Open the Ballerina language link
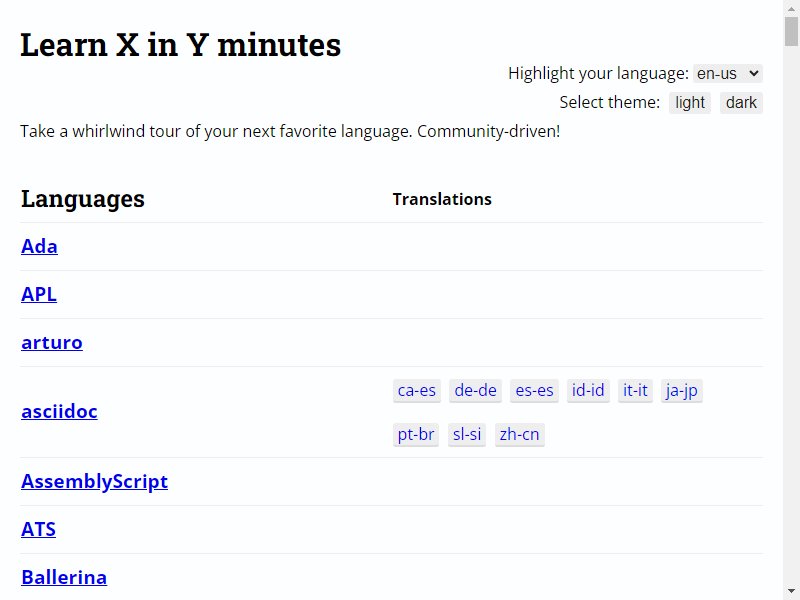The height and width of the screenshot is (600, 800). coord(64,577)
